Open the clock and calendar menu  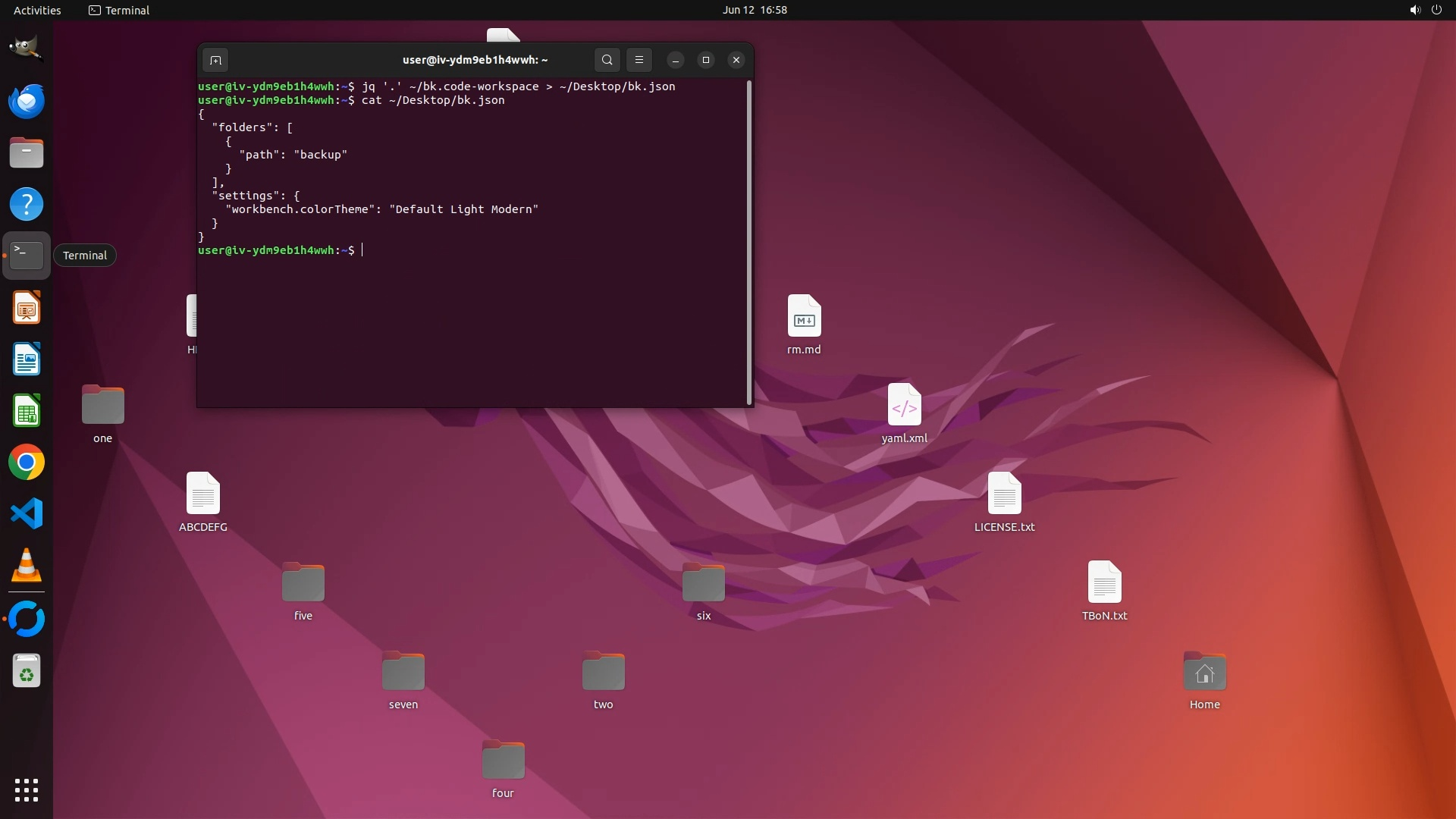755,10
